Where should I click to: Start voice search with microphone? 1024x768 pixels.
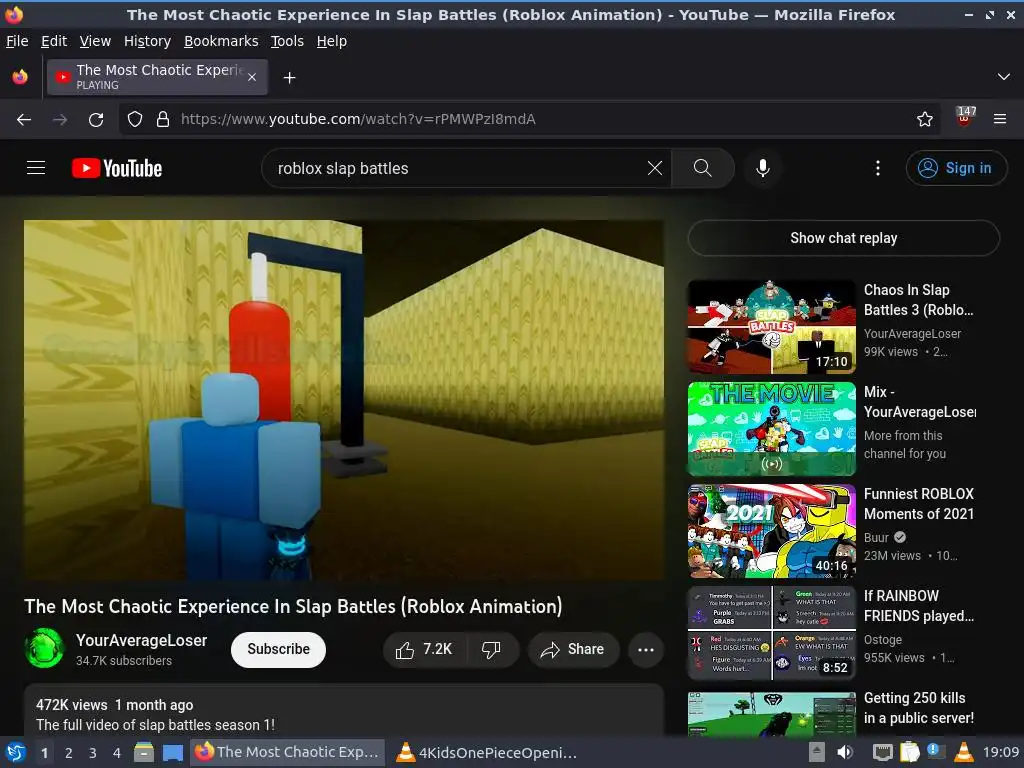click(762, 168)
